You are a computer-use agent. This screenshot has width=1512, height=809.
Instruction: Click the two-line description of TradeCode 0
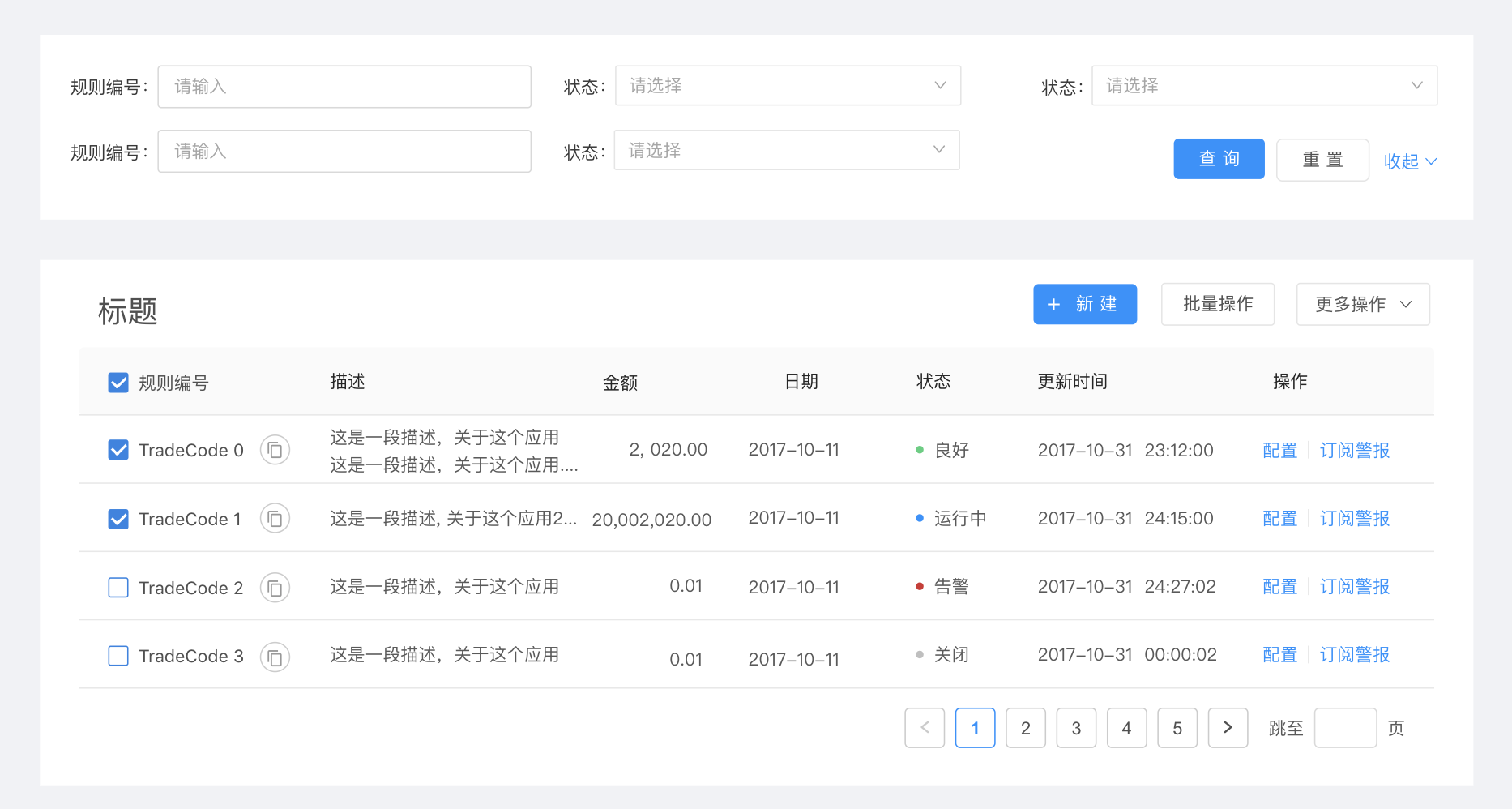(x=454, y=451)
